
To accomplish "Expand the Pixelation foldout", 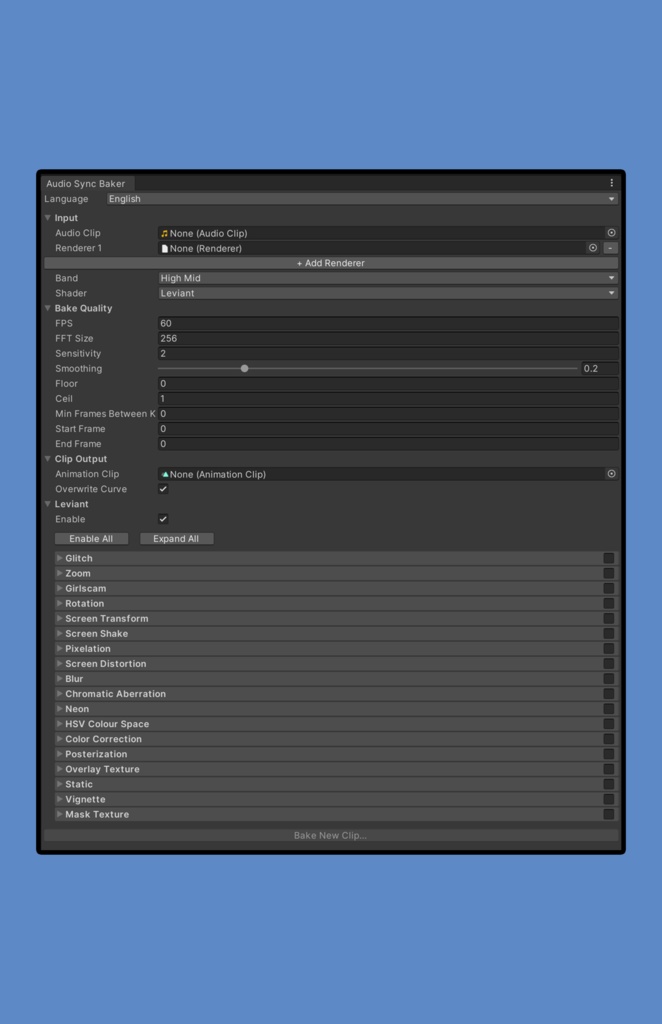I will [59, 648].
